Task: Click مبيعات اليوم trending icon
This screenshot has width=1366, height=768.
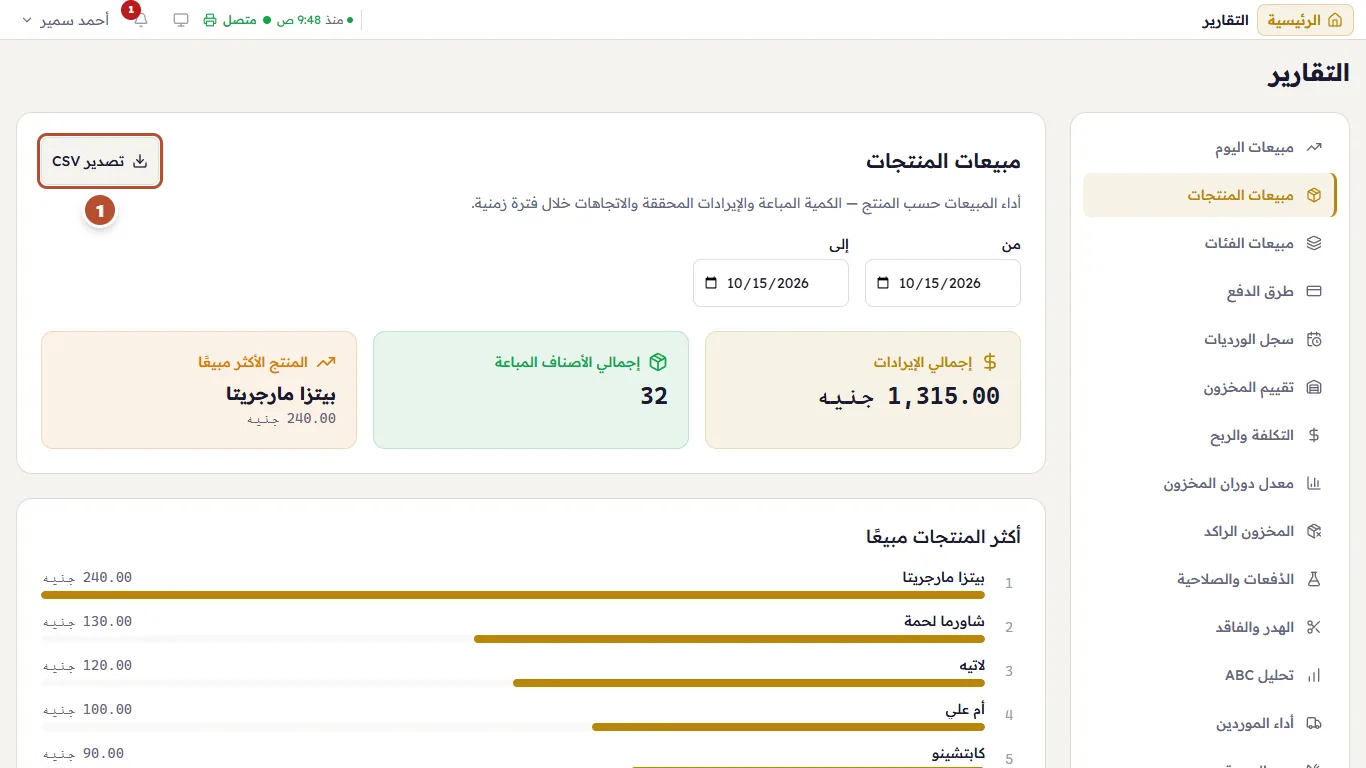Action: coord(1315,148)
